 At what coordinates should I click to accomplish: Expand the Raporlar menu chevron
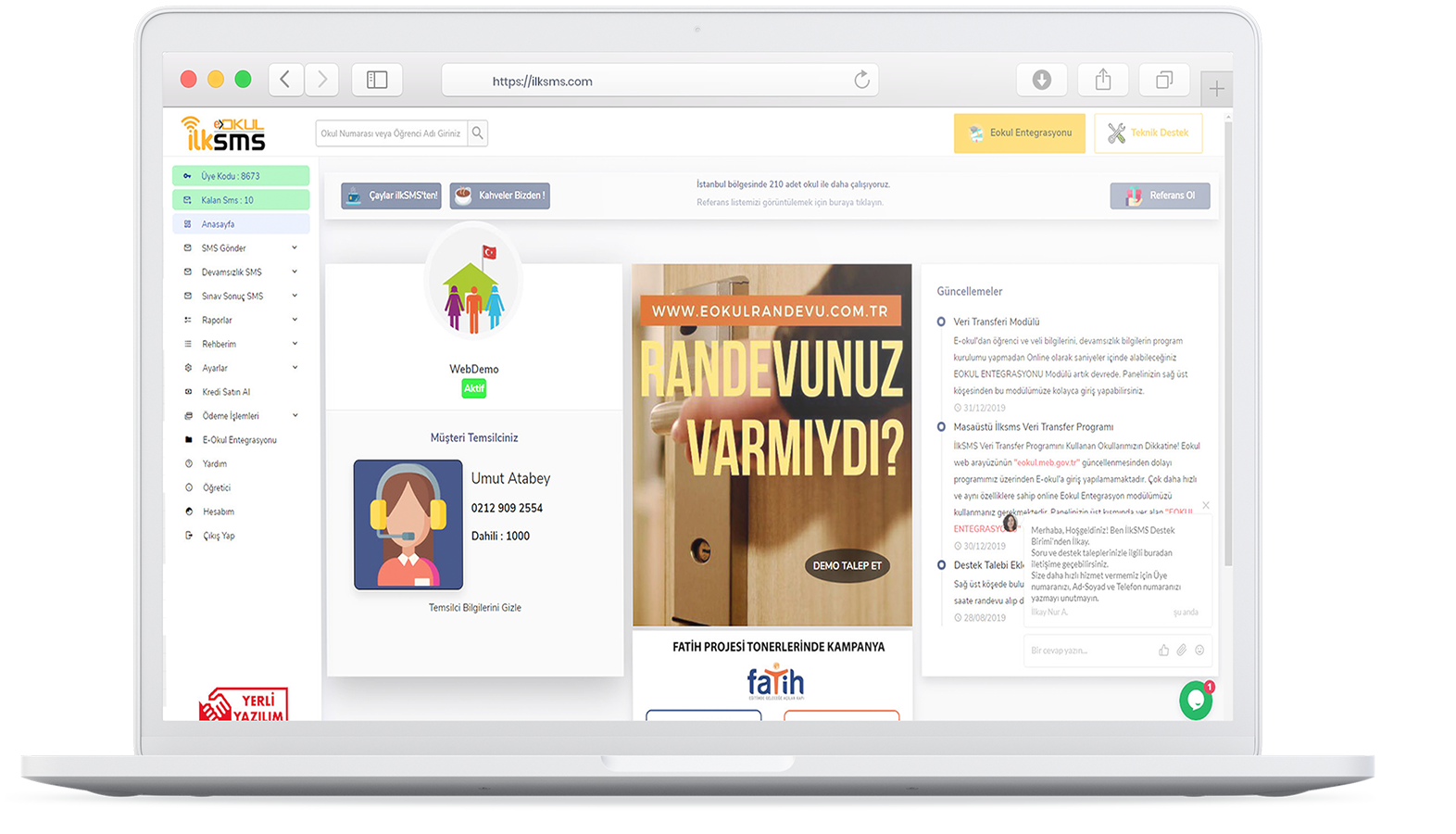pyautogui.click(x=295, y=320)
